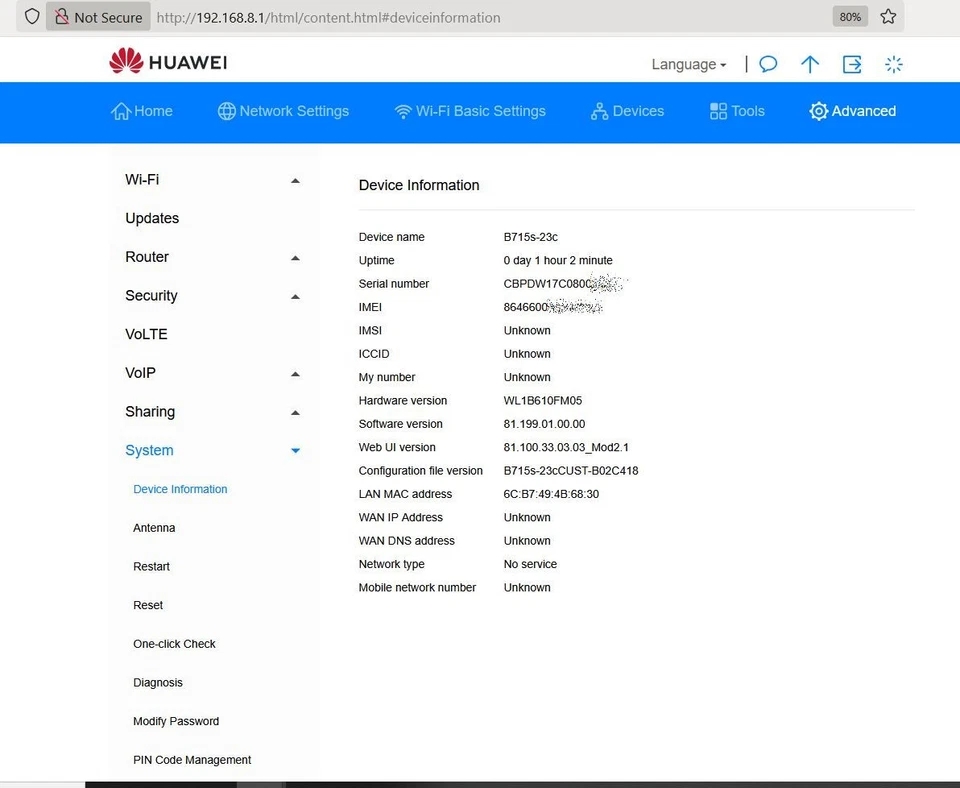Click the Device Information heading
Viewport: 960px width, 788px height.
click(419, 185)
